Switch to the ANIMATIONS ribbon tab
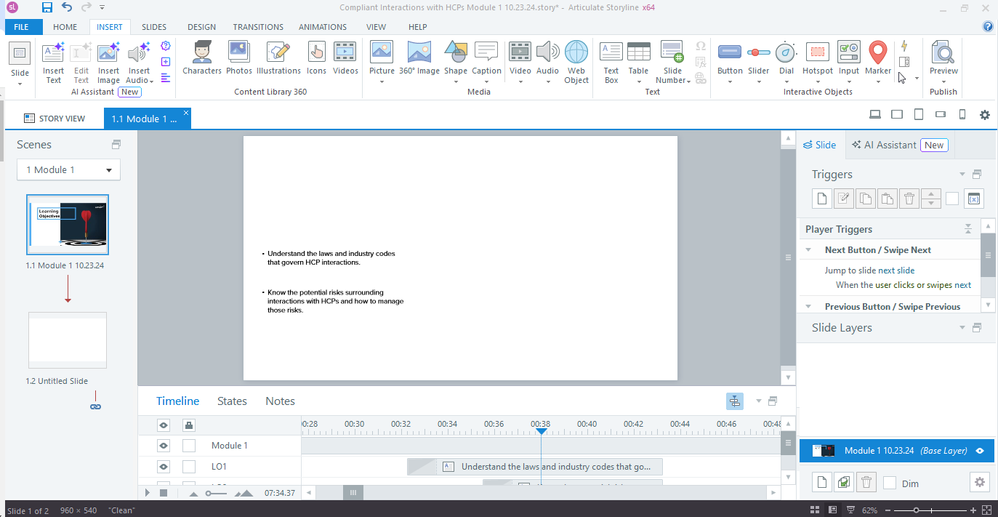The height and width of the screenshot is (517, 998). (x=322, y=27)
